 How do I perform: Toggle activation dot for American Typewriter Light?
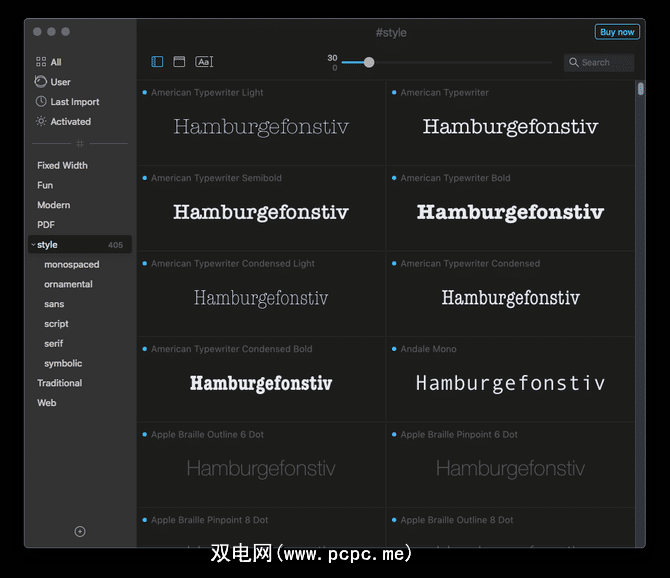coord(145,93)
